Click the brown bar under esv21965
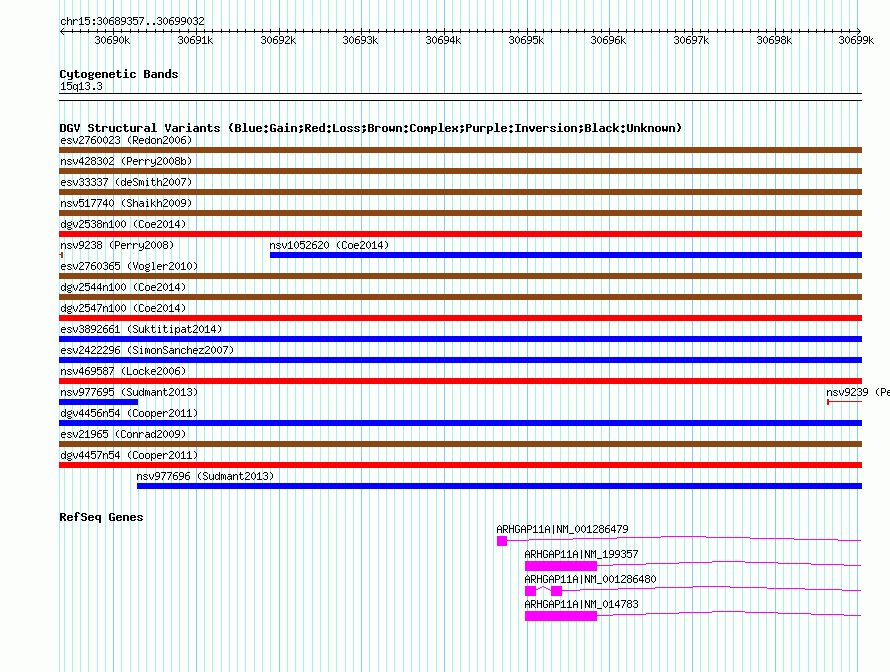 (x=460, y=444)
